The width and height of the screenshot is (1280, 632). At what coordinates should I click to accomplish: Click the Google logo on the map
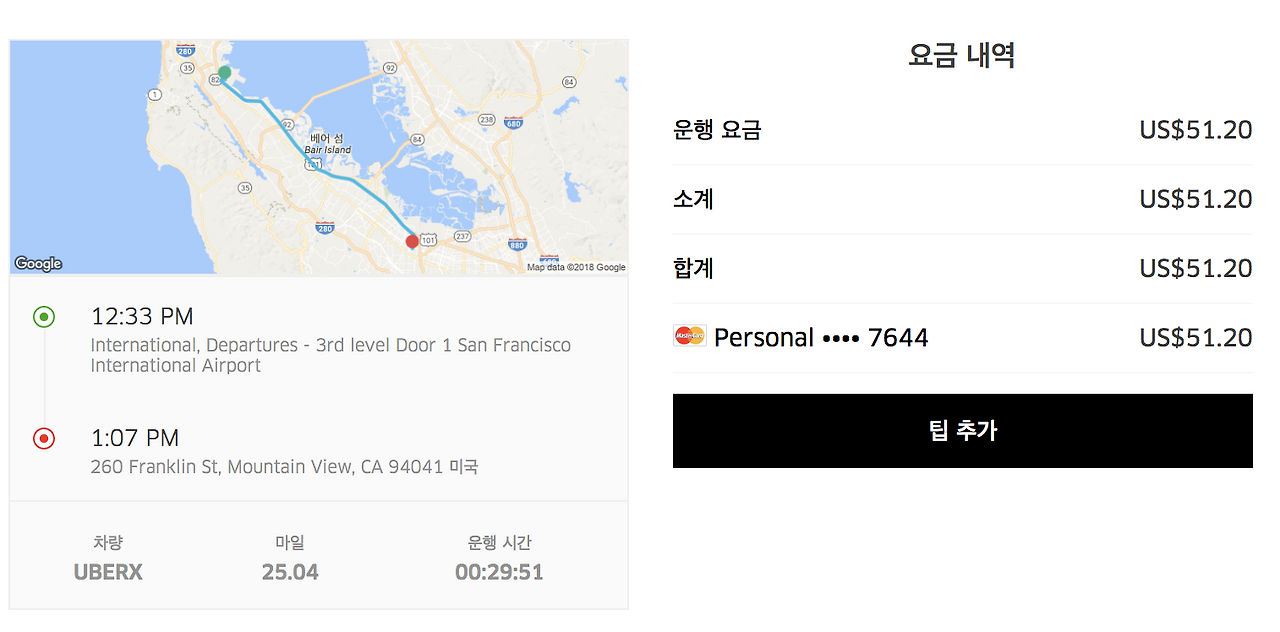point(38,263)
